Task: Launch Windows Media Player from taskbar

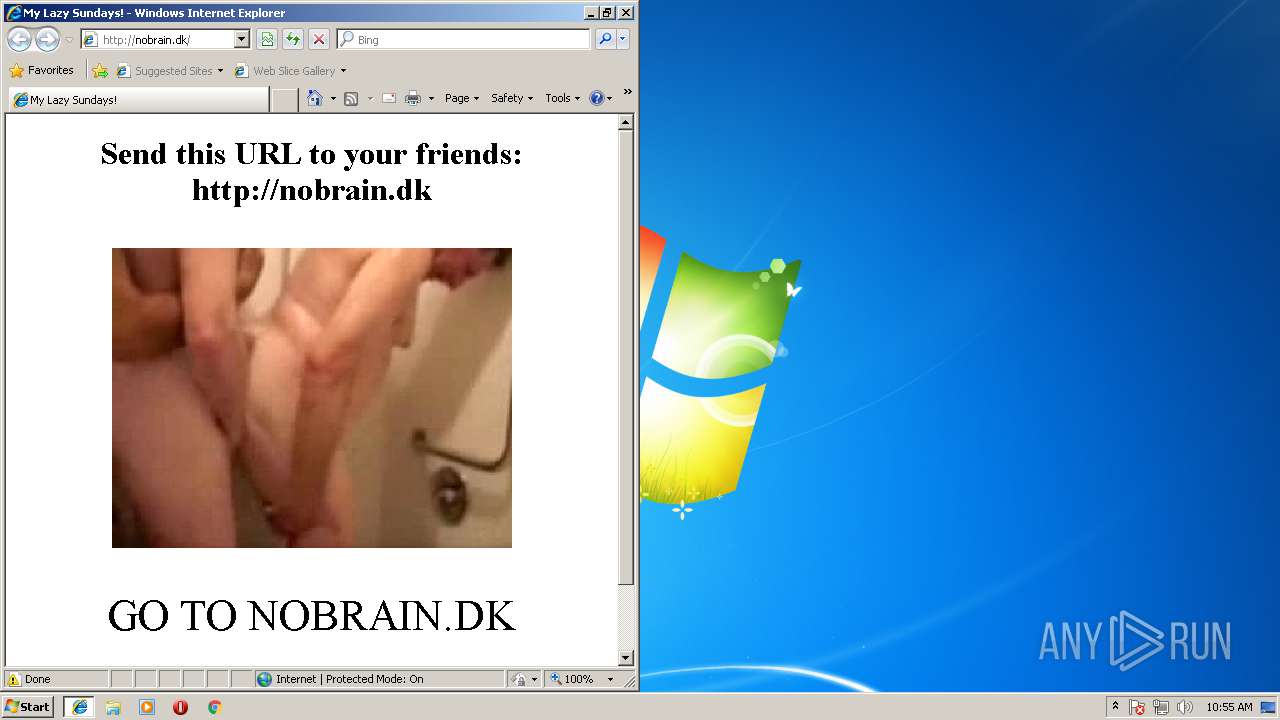Action: coord(147,707)
